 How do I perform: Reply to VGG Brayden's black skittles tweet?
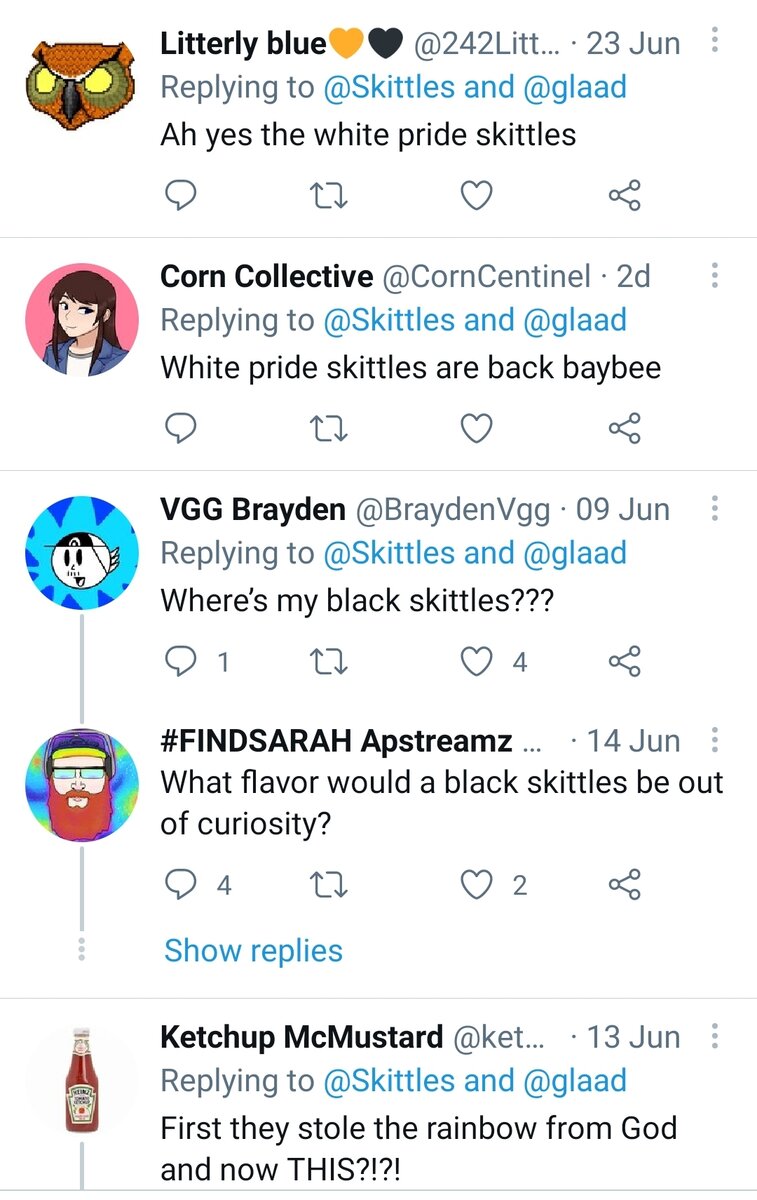click(x=179, y=661)
